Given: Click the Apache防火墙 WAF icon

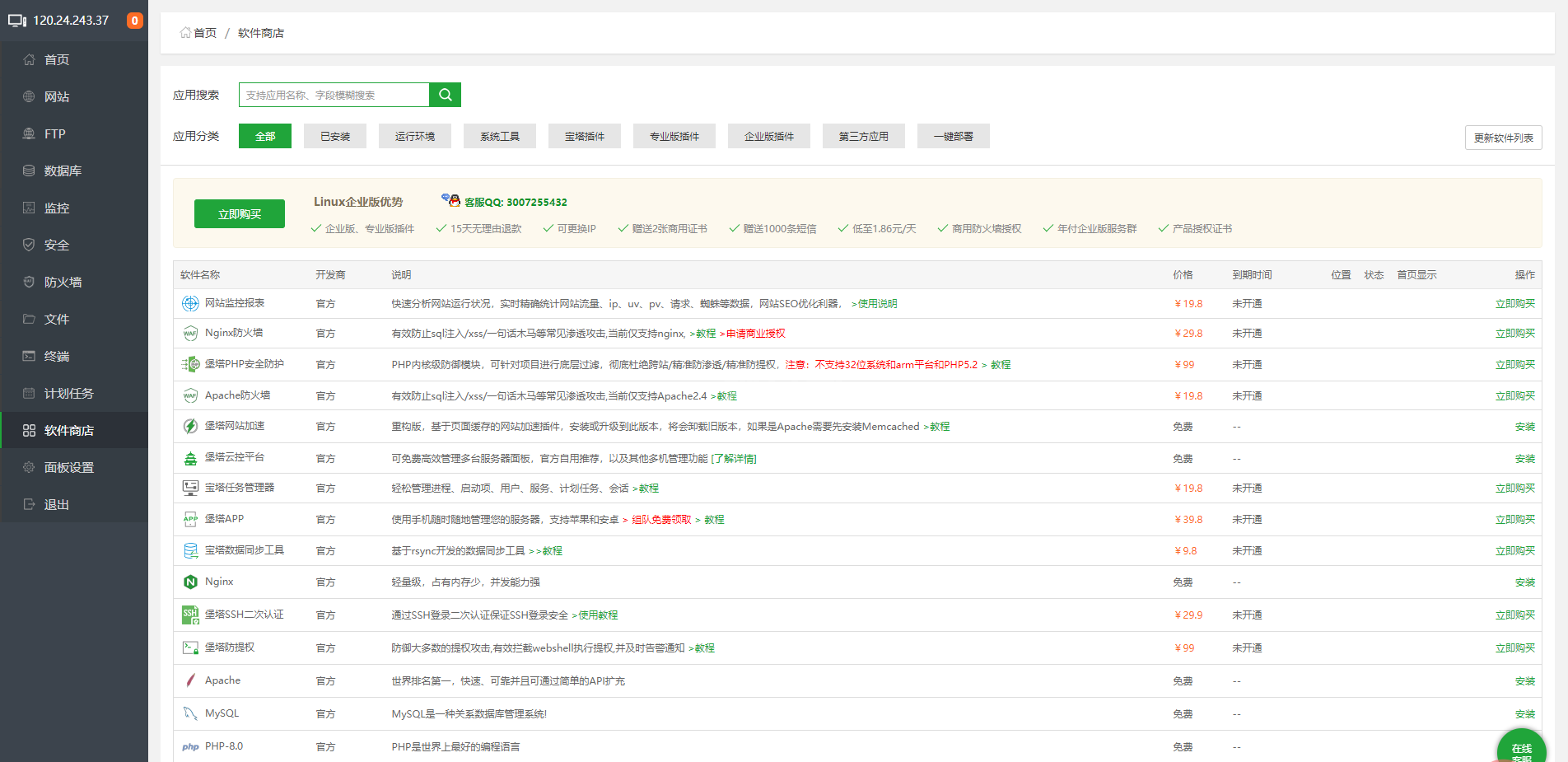Looking at the screenshot, I should [190, 395].
